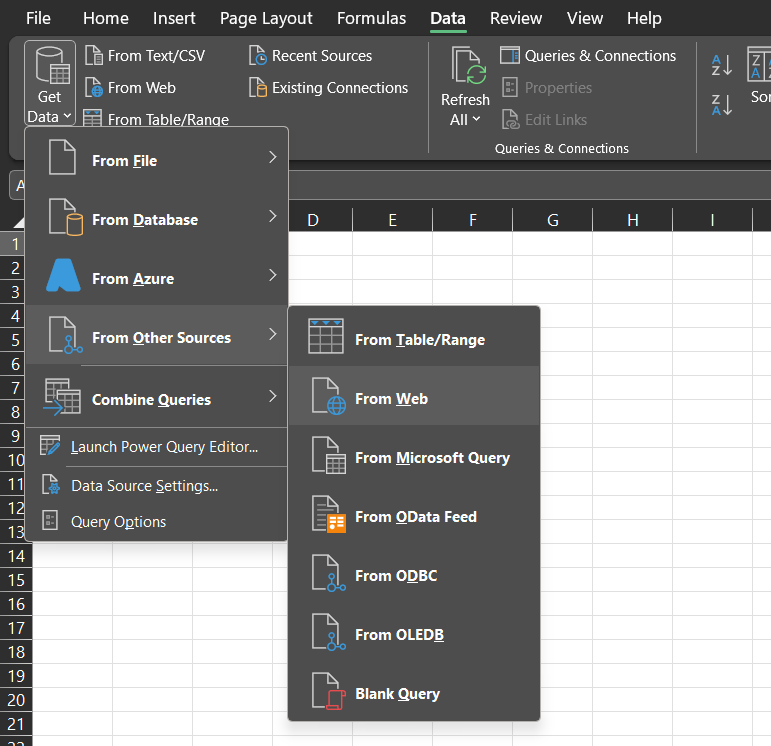The height and width of the screenshot is (746, 771).
Task: Select Blank Query from the submenu
Action: point(397,694)
